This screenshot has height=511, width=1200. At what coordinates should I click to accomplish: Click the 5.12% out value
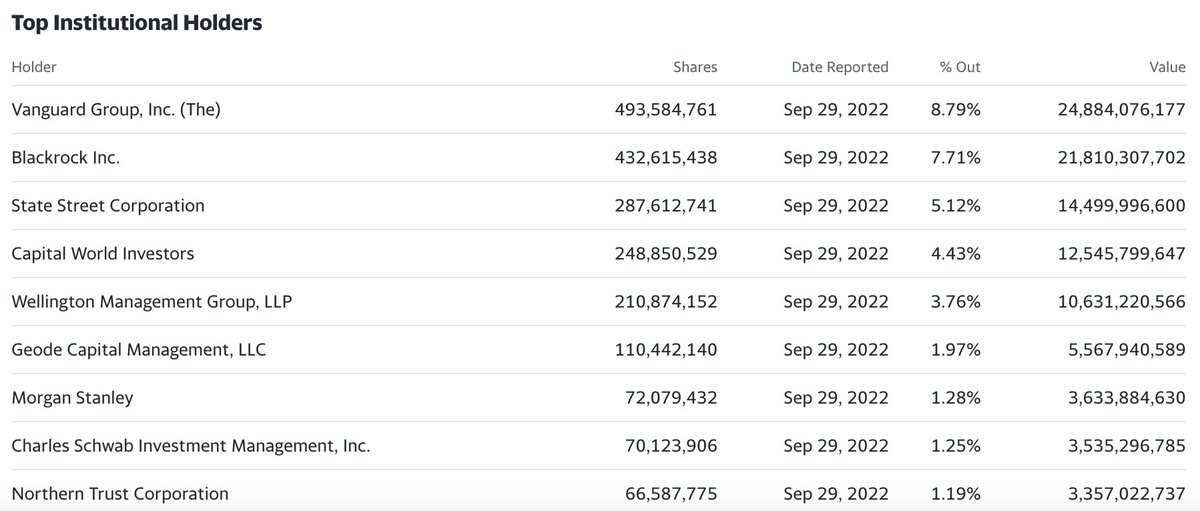(x=955, y=206)
